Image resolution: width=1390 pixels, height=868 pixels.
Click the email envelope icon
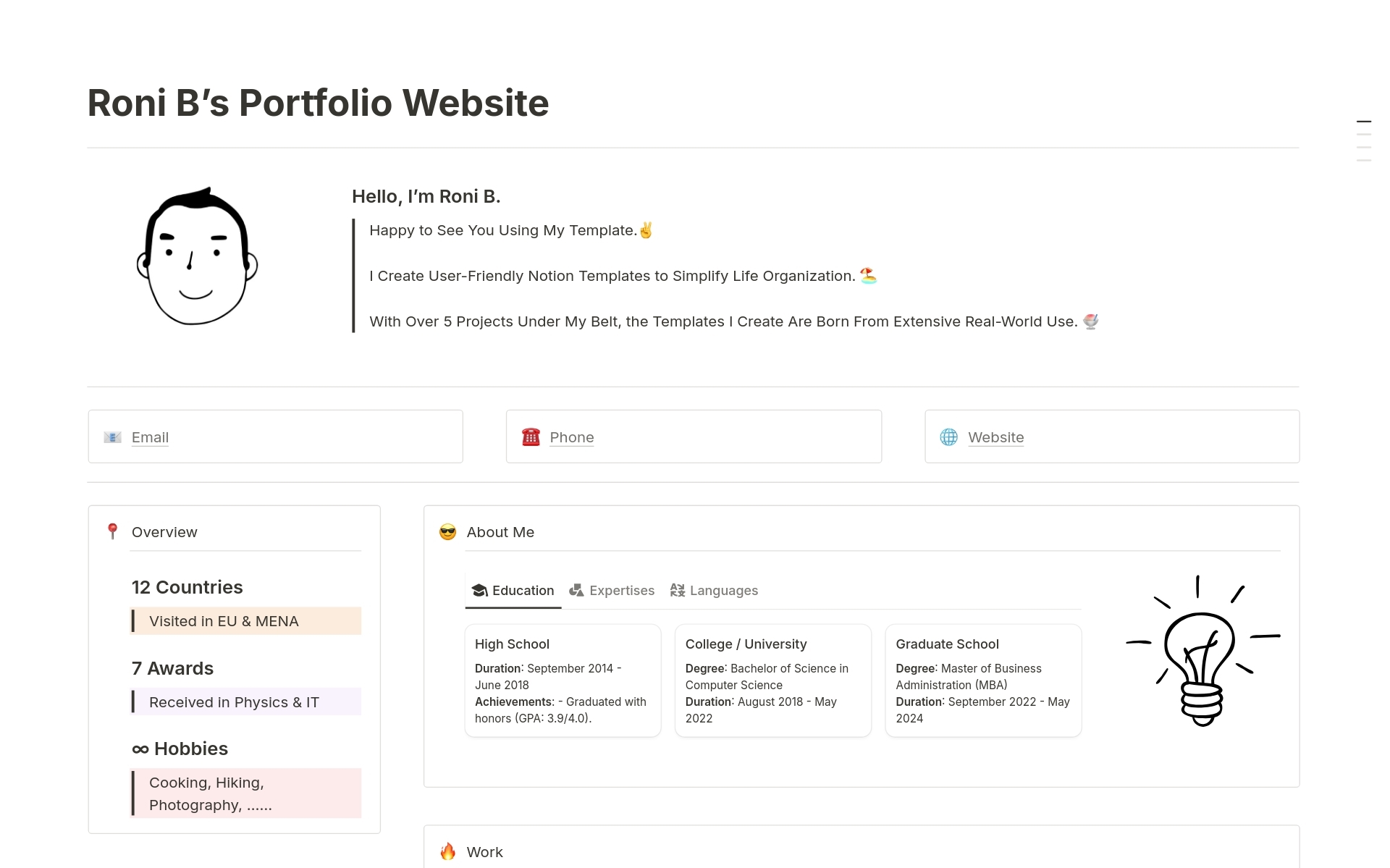click(112, 437)
